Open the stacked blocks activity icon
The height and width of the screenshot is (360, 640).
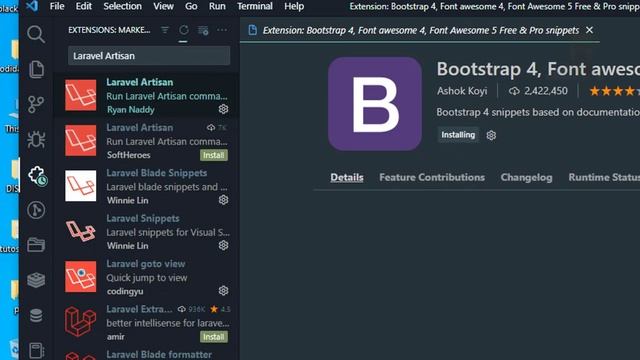click(36, 280)
